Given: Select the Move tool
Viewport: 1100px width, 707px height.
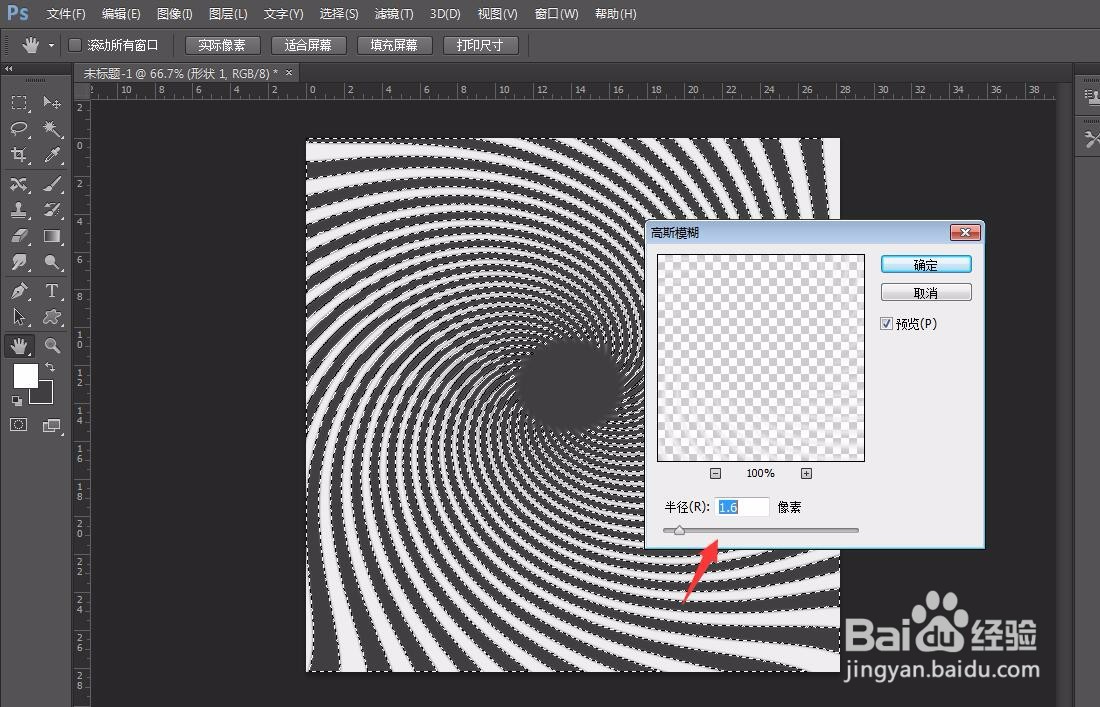Looking at the screenshot, I should click(51, 103).
